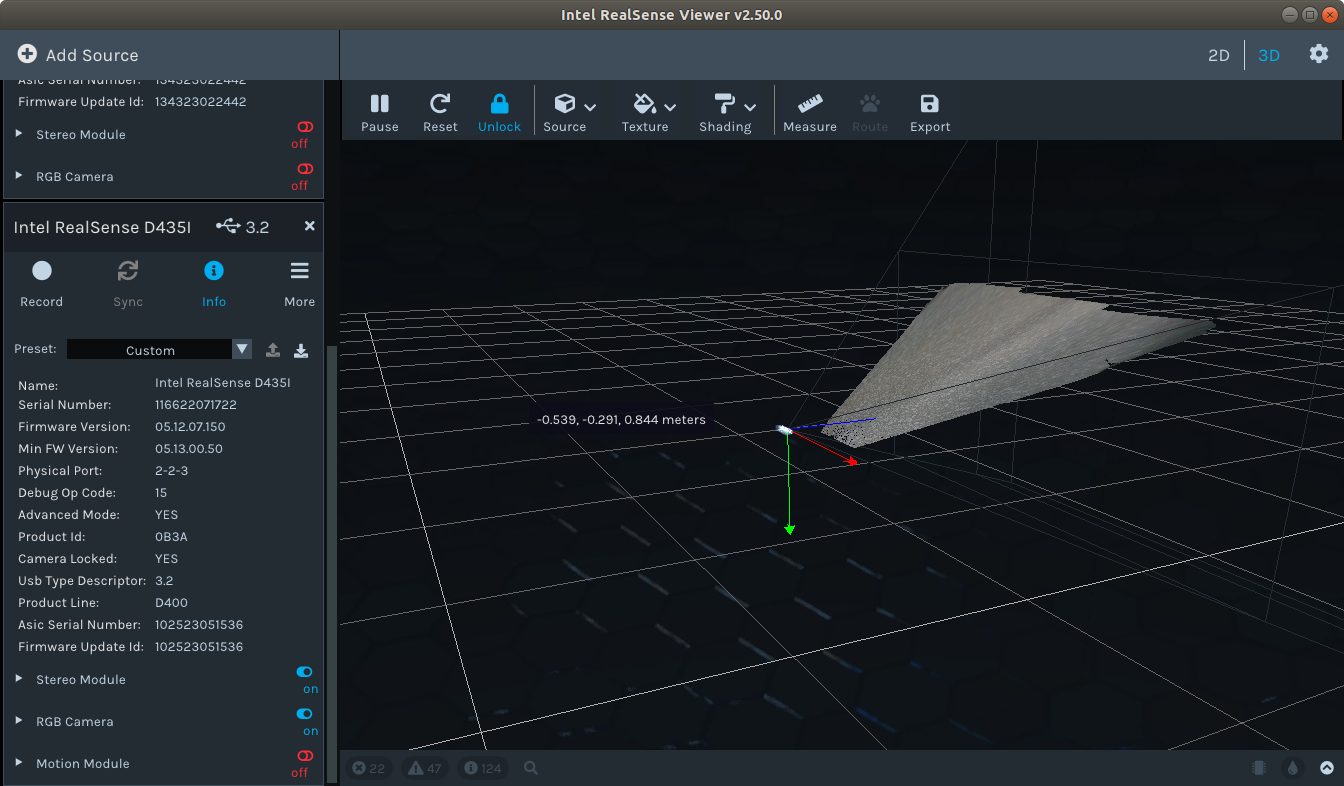Click the Firmware Version value 05.12.07.150
This screenshot has width=1344, height=786.
(190, 427)
